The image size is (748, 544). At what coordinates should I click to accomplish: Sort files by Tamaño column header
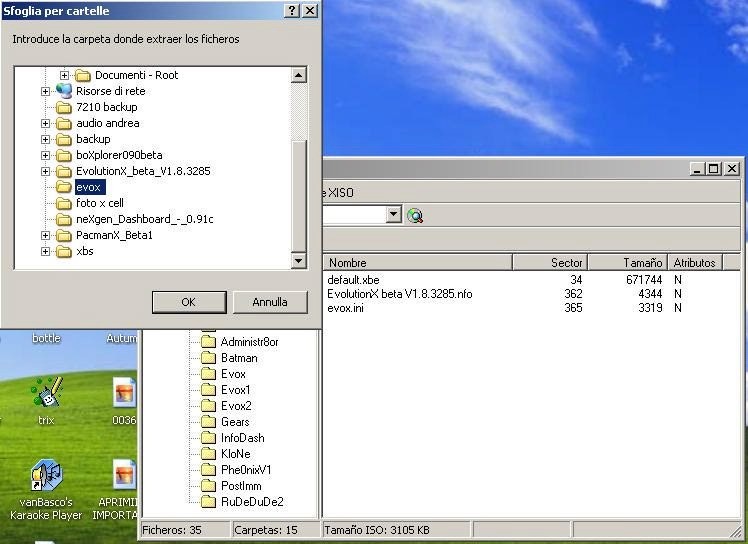pos(627,263)
